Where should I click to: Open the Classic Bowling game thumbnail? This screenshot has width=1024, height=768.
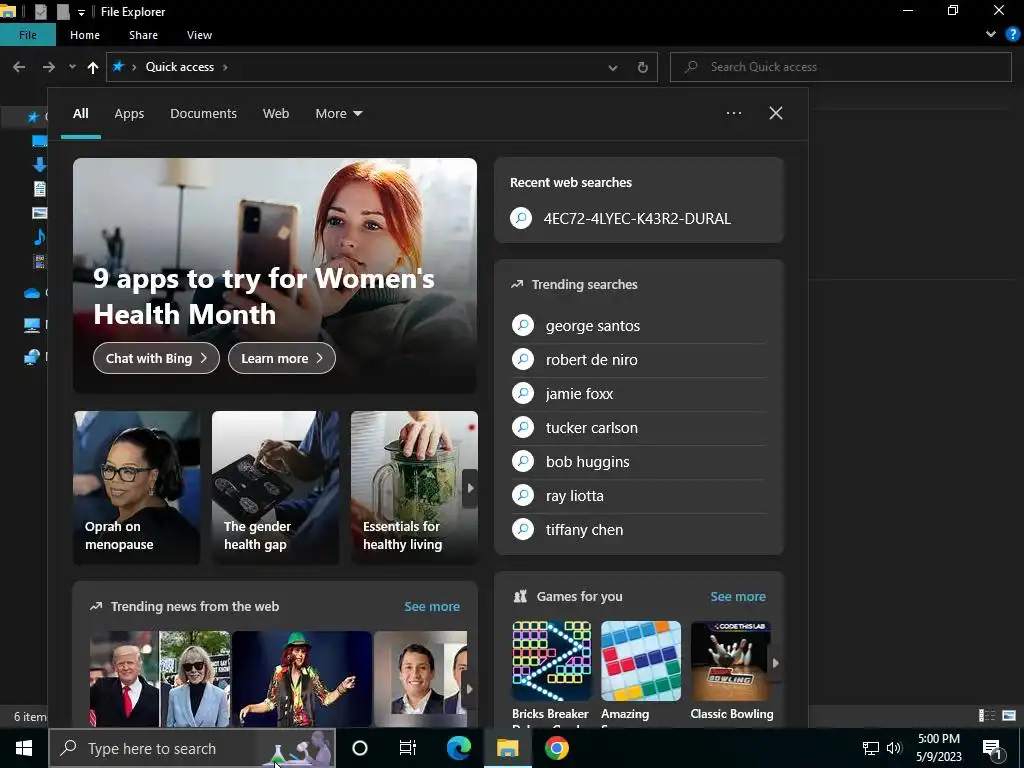(730, 661)
